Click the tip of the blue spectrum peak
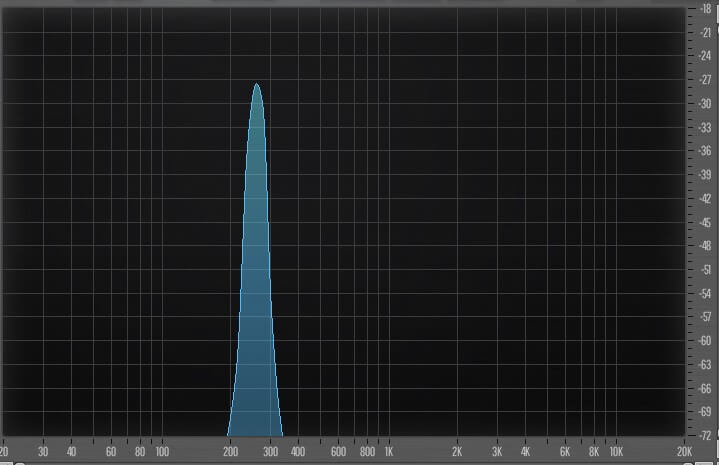Viewport: 719px width, 465px height. tap(257, 85)
